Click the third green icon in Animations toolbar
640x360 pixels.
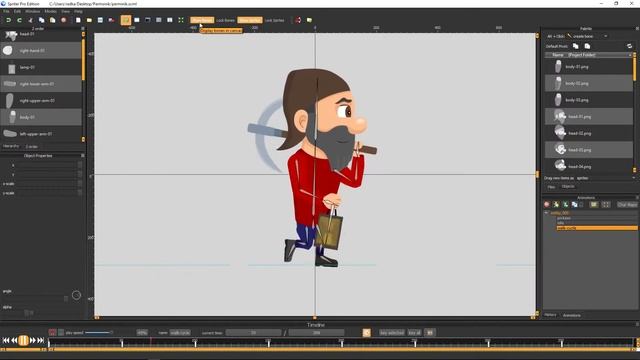click(x=566, y=204)
